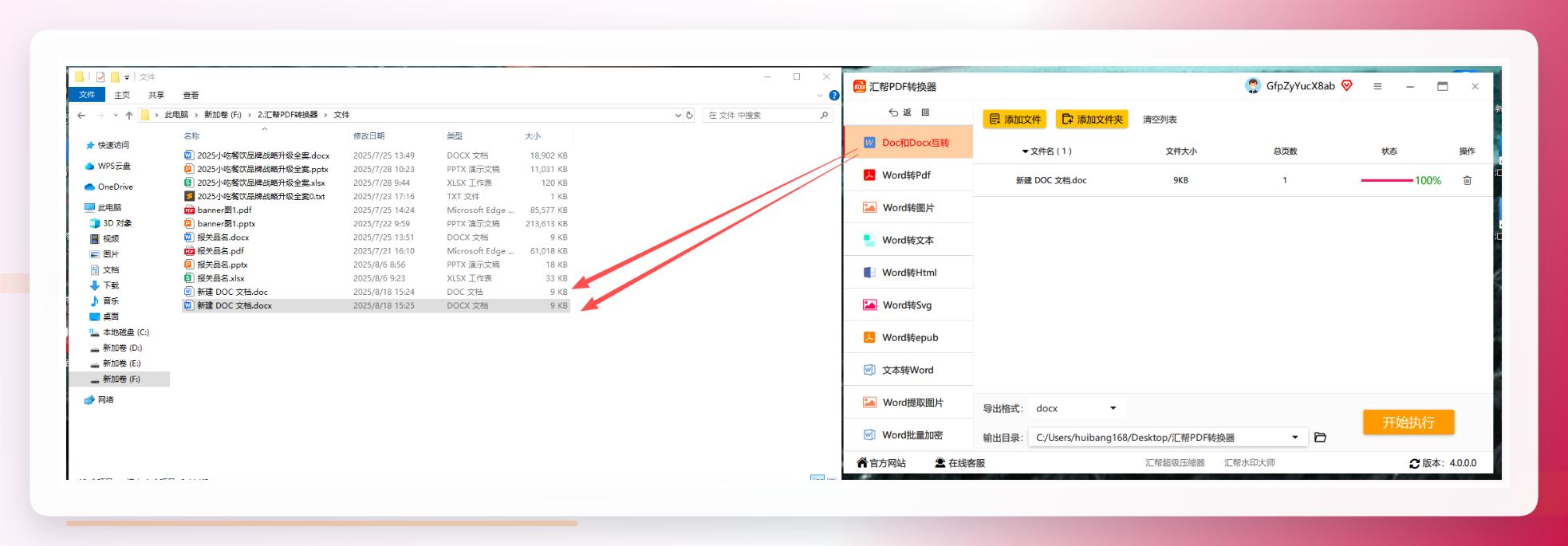Toggle the 文件名 column sort arrow
1568x546 pixels.
[1025, 151]
